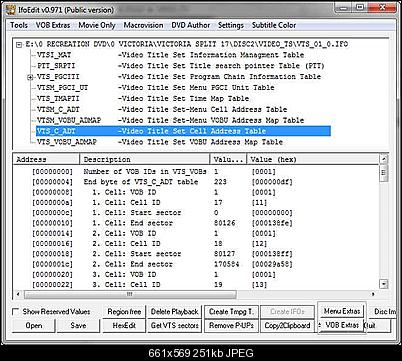Click the Address column header
Screen dimensions: 402x361
click(46, 159)
